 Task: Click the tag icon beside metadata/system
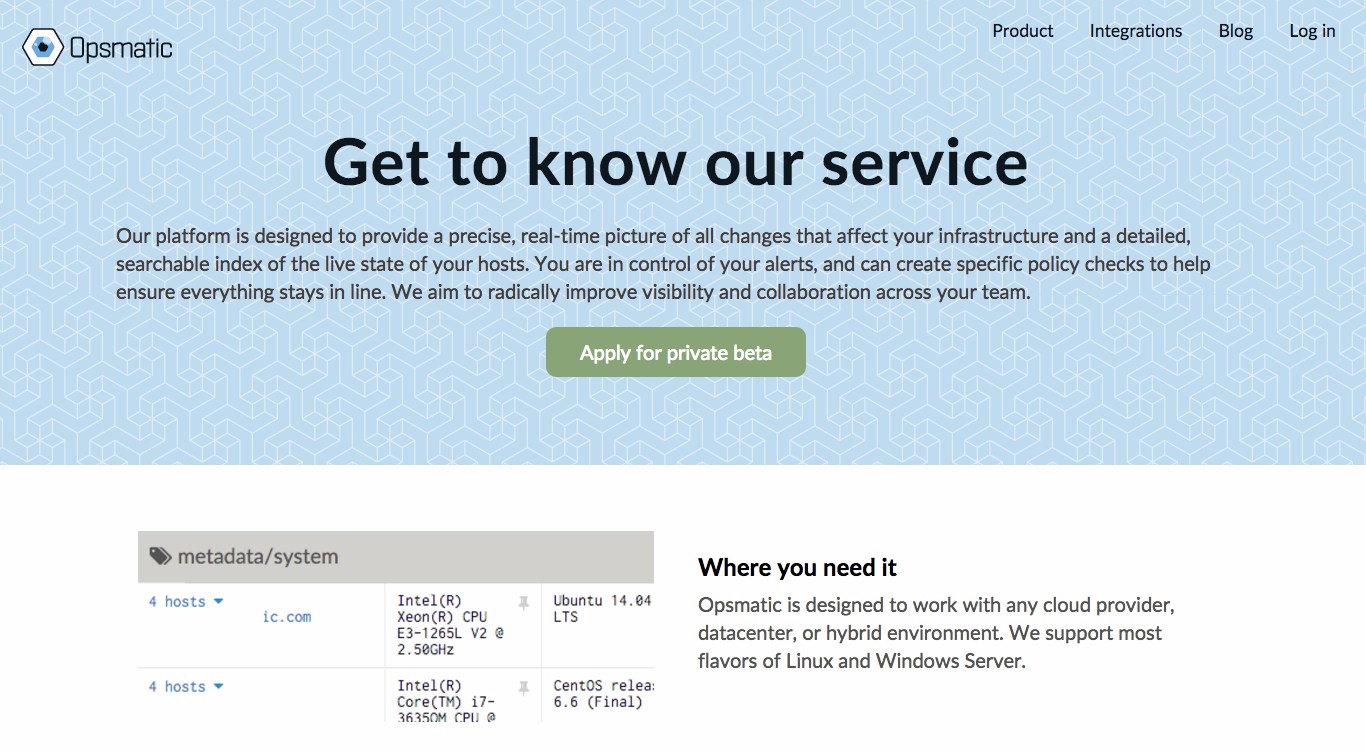click(160, 556)
